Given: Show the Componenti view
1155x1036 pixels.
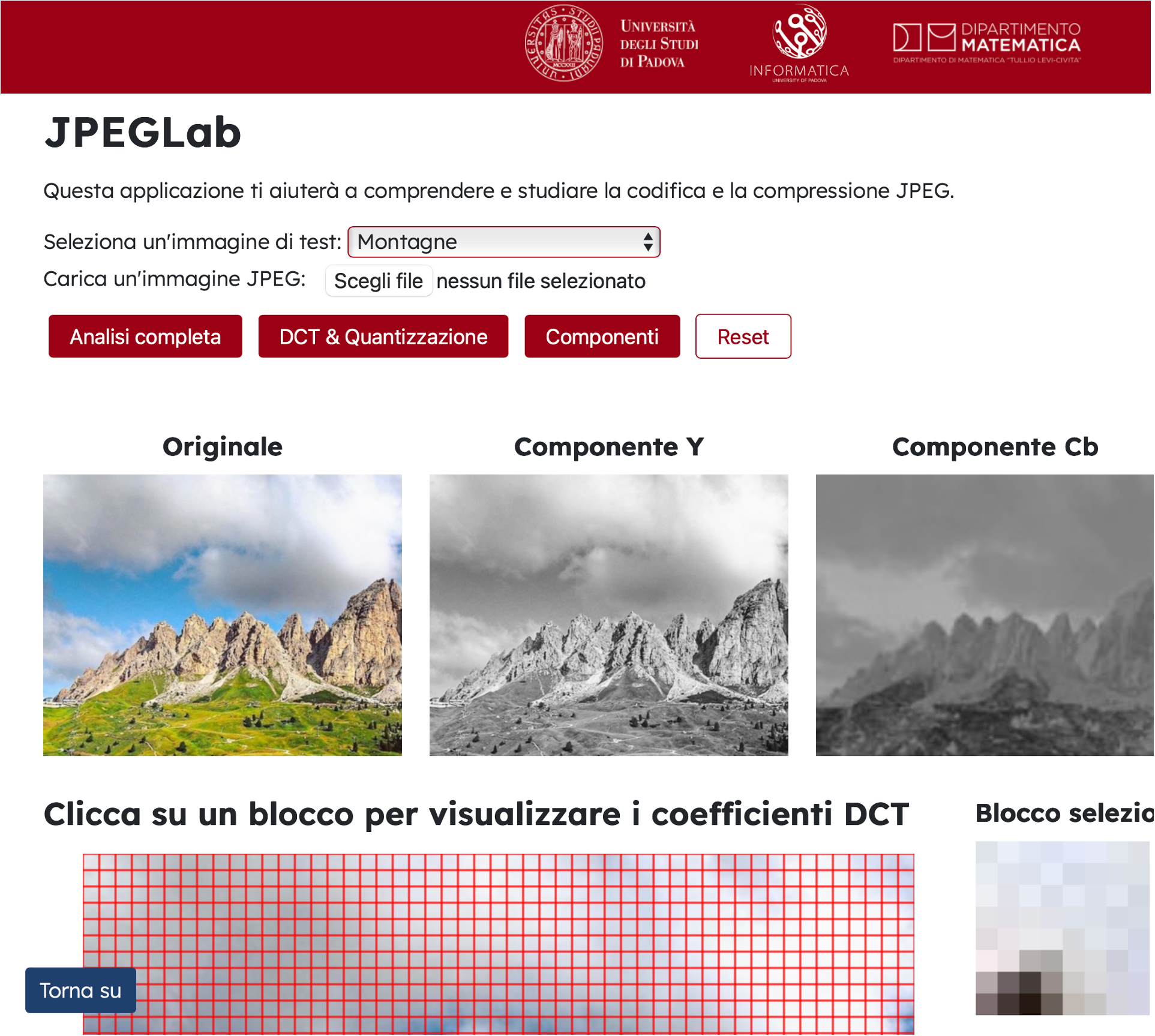Looking at the screenshot, I should 602,337.
